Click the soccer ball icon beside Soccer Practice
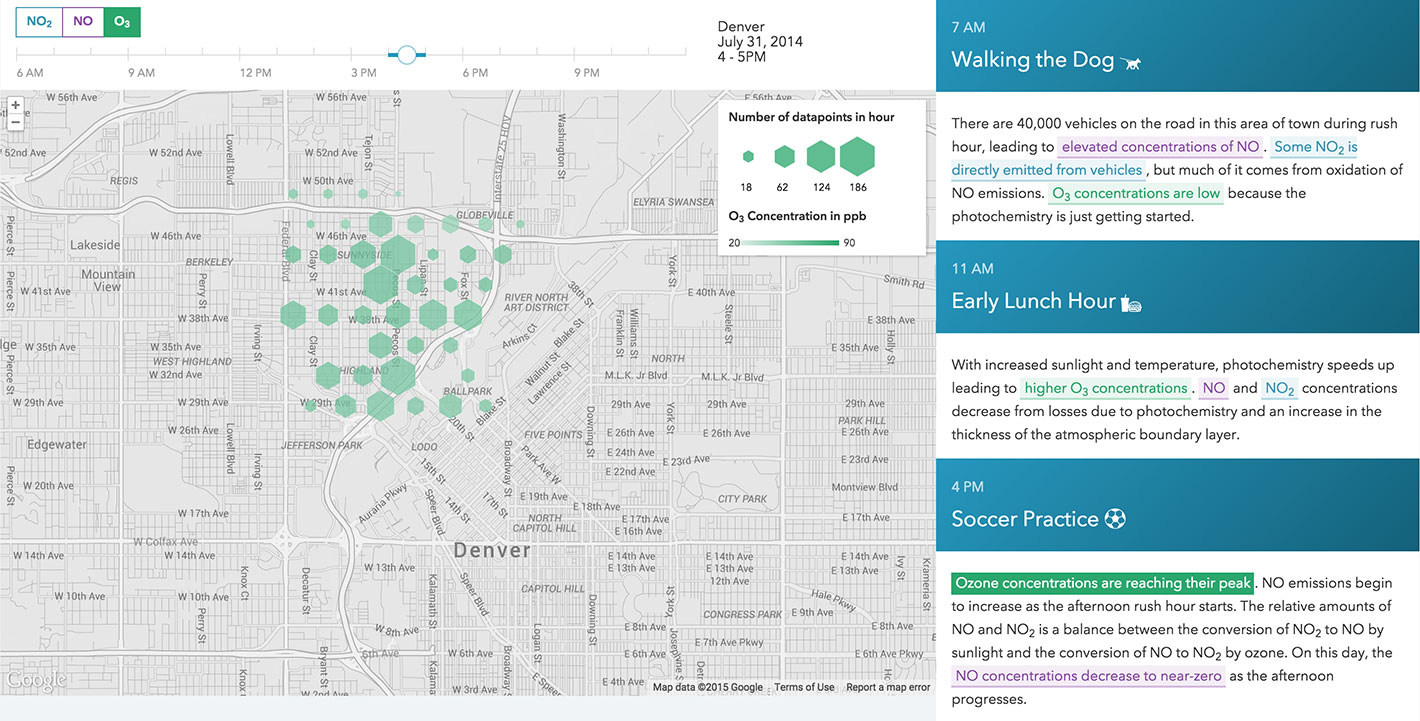Image resolution: width=1420 pixels, height=721 pixels. [1116, 519]
